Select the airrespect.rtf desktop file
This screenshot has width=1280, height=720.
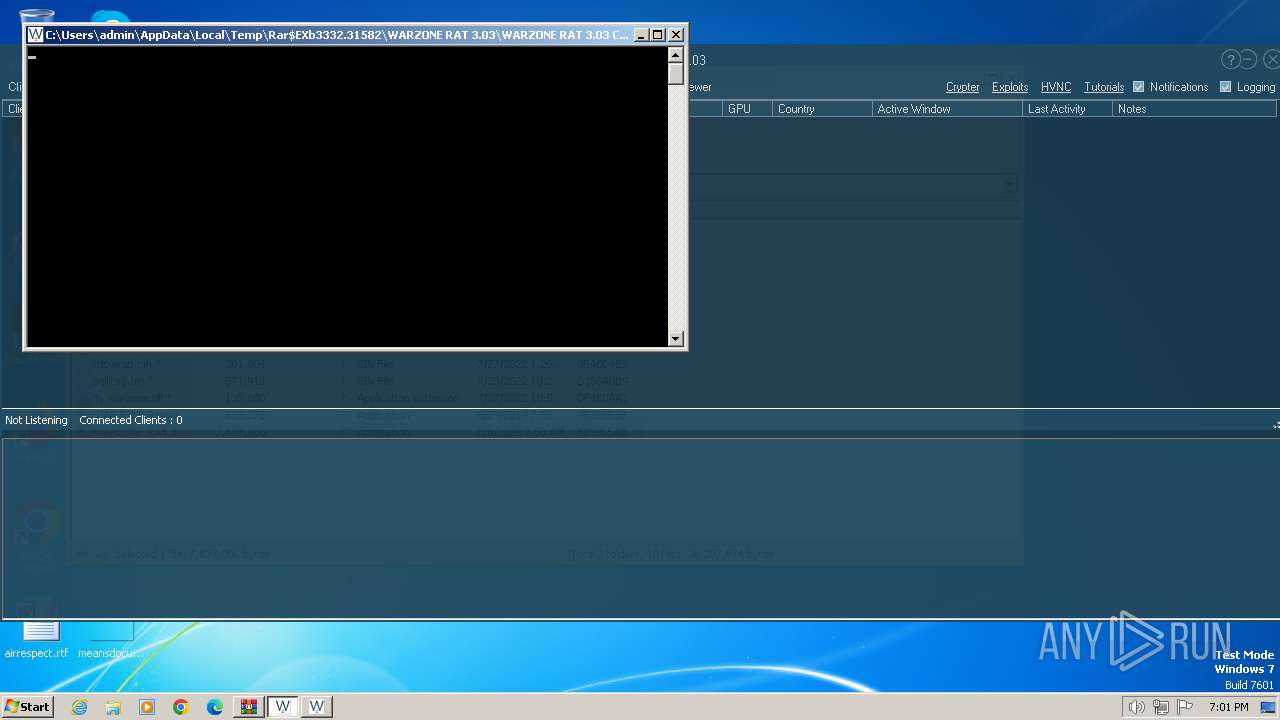click(x=37, y=640)
